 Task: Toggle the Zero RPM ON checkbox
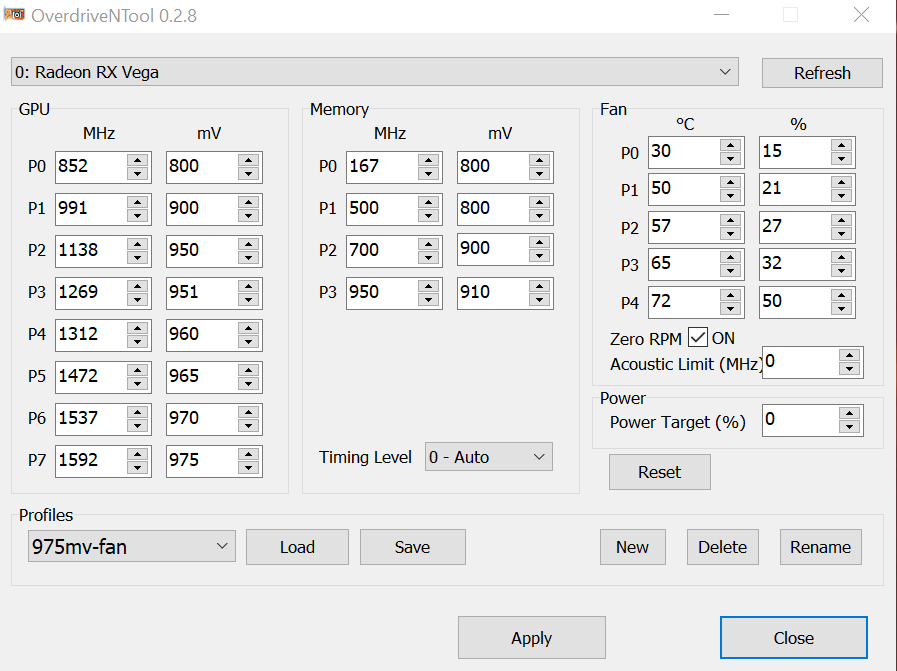(697, 338)
